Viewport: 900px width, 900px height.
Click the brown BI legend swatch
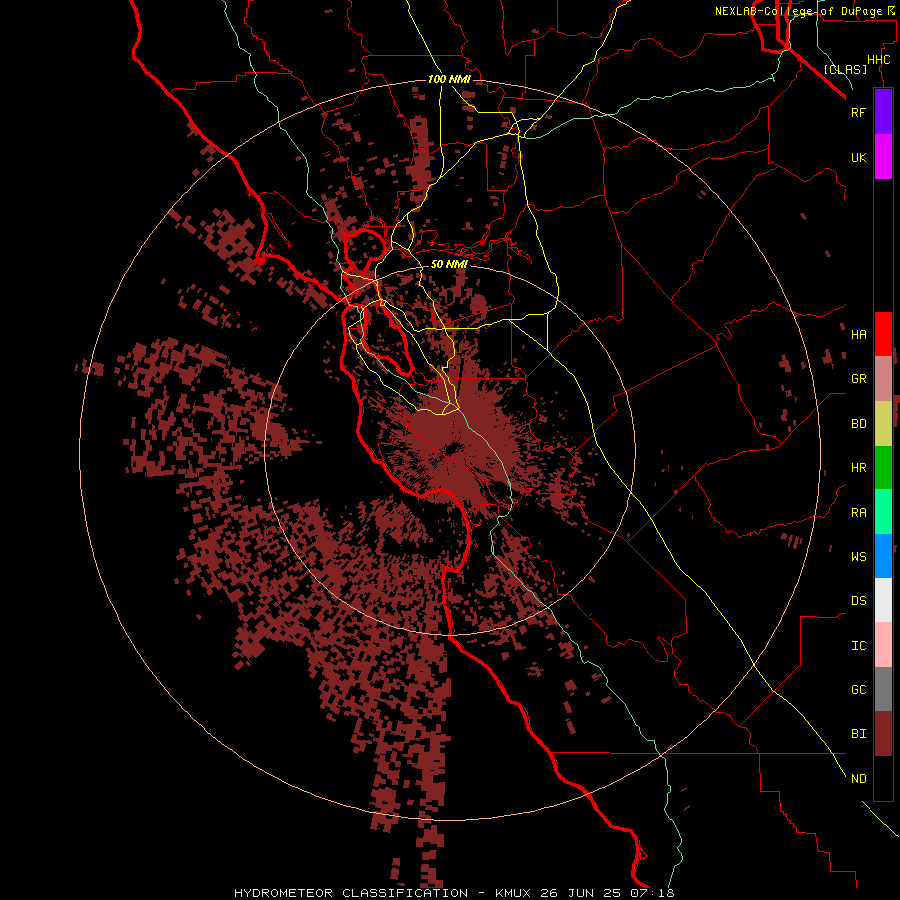(x=883, y=734)
